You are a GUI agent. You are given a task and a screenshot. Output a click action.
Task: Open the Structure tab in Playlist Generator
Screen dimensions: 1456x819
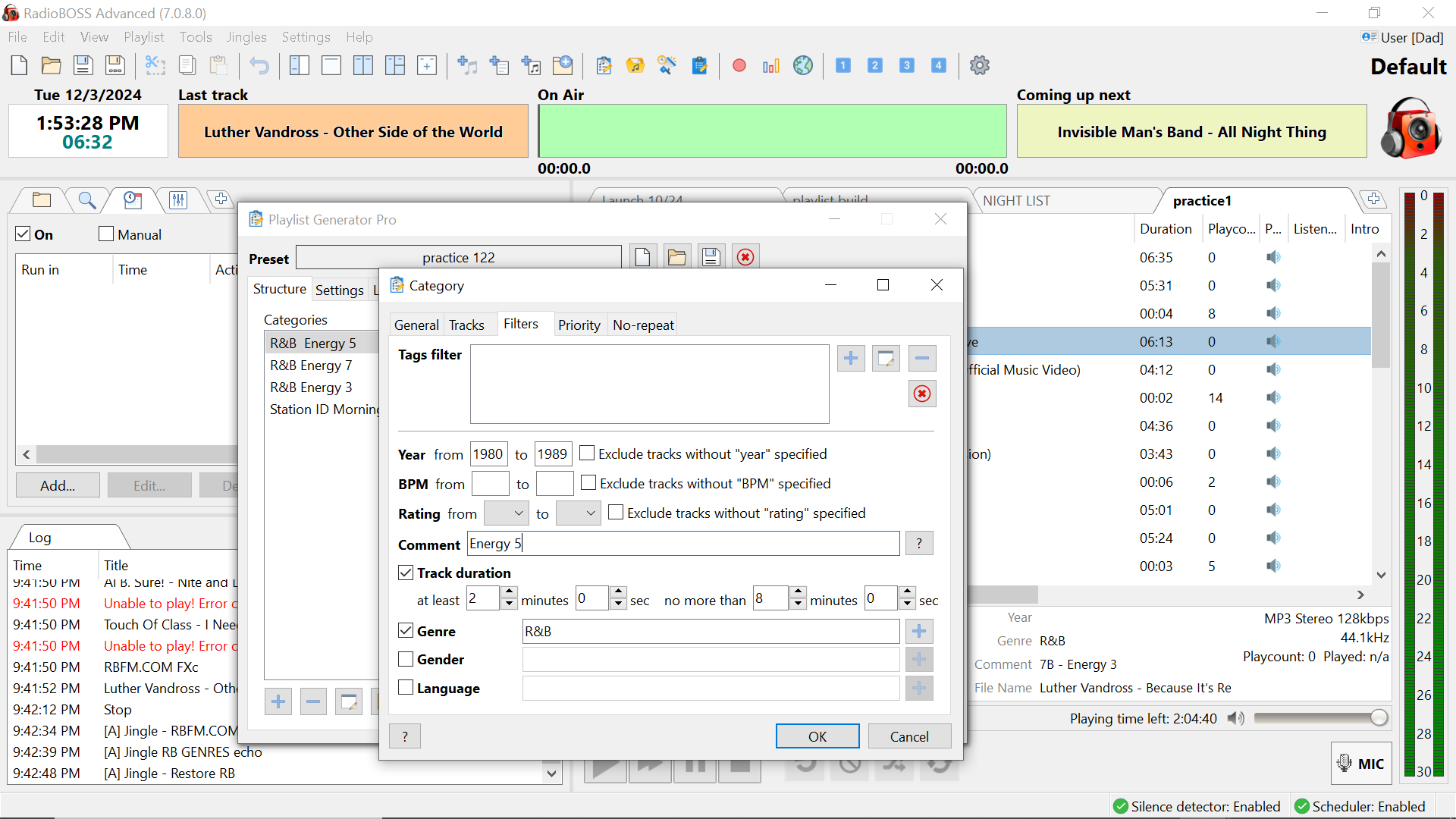pos(280,289)
